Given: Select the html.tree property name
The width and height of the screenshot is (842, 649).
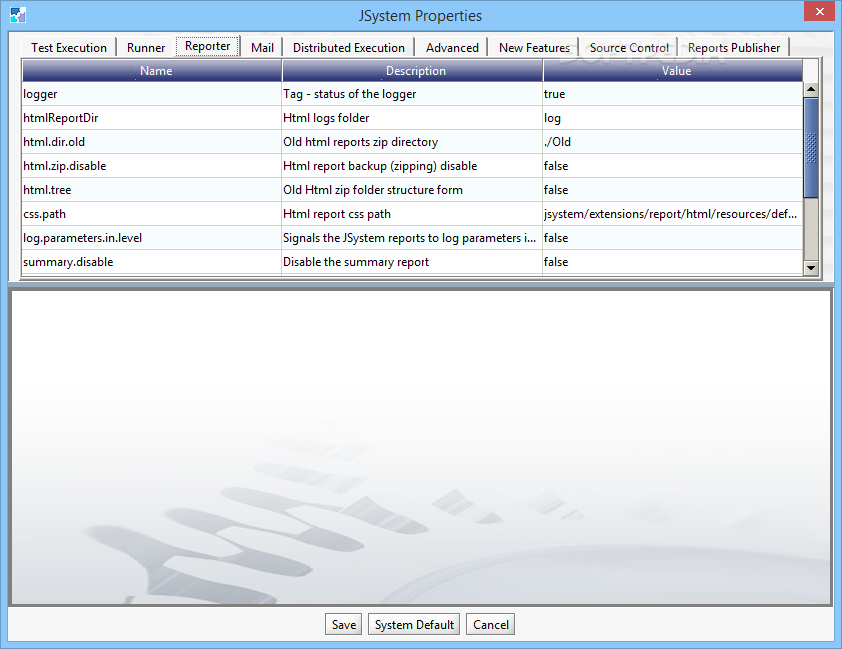Looking at the screenshot, I should pyautogui.click(x=152, y=190).
